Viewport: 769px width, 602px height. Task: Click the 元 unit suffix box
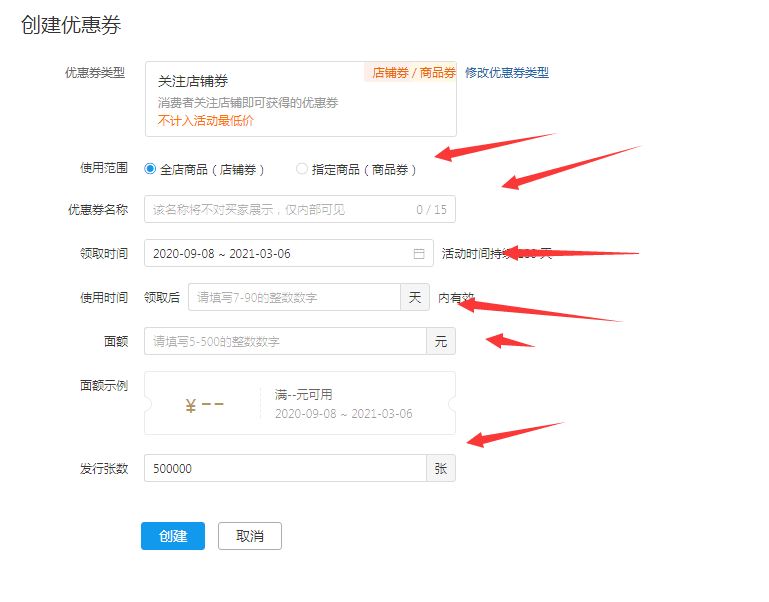tap(441, 342)
